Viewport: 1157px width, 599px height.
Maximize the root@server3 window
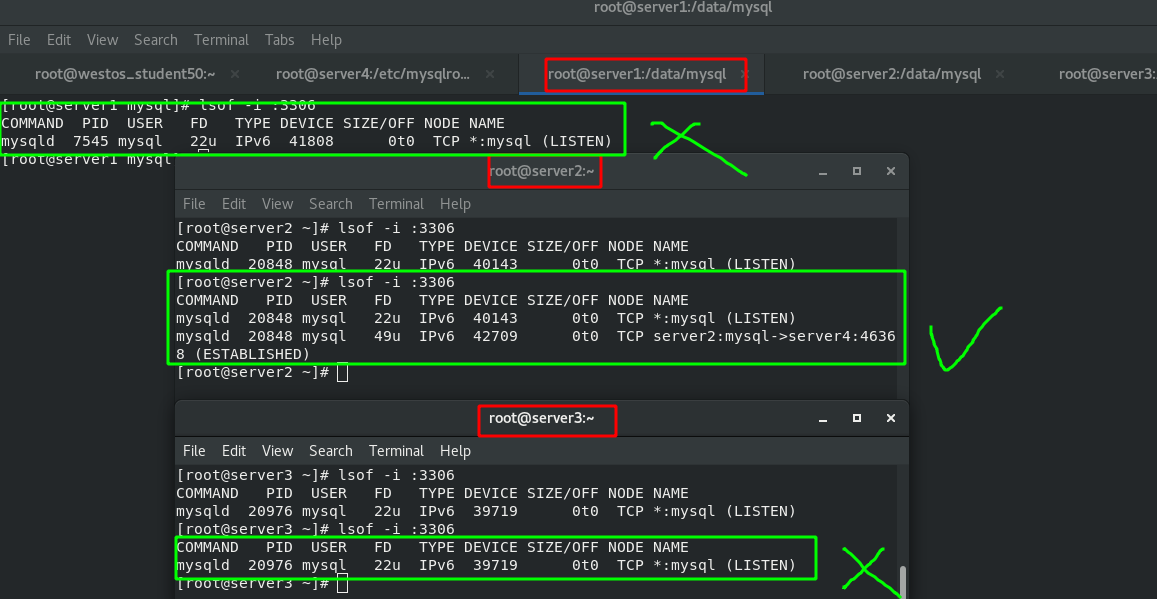pos(857,418)
